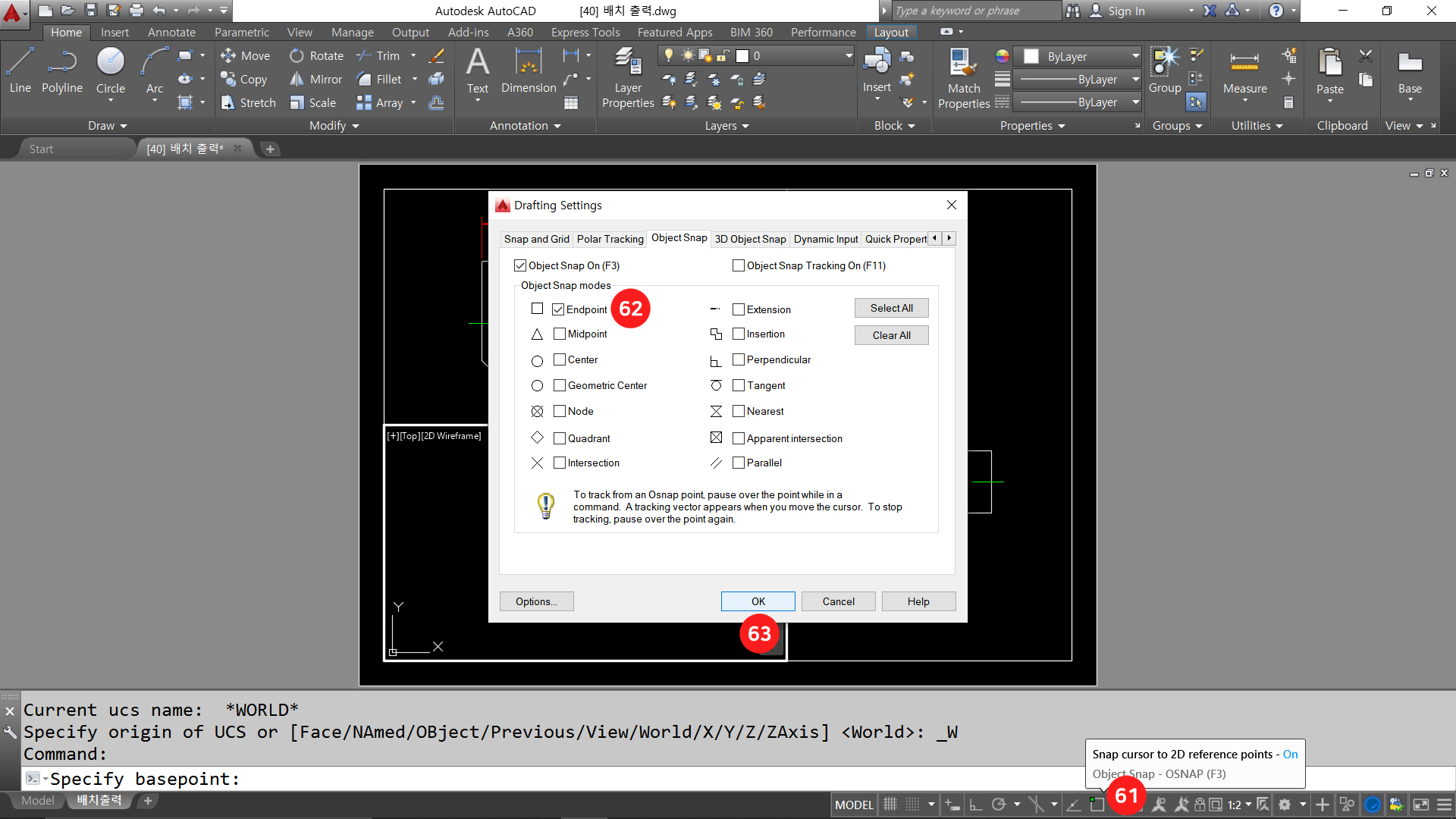Switch to Polar Tracking tab
1456x819 pixels.
click(x=610, y=239)
